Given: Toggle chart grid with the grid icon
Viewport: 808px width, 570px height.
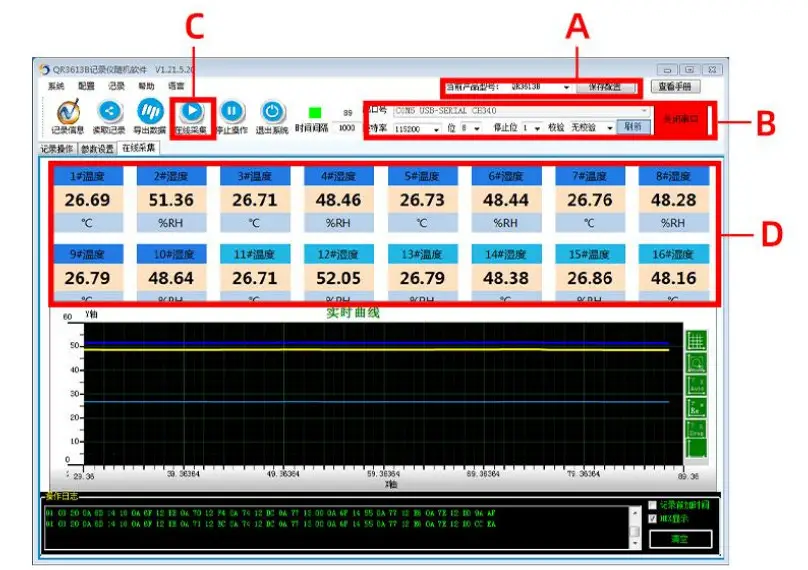Looking at the screenshot, I should pos(696,341).
